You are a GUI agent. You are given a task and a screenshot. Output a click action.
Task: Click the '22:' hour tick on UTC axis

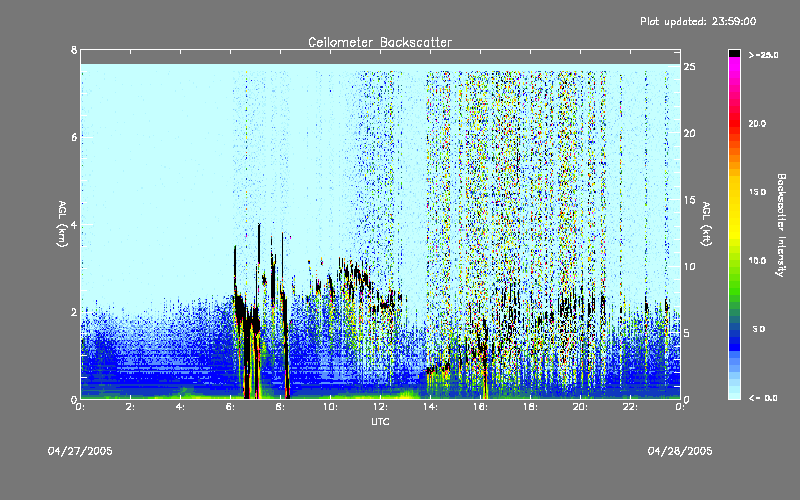coord(630,407)
